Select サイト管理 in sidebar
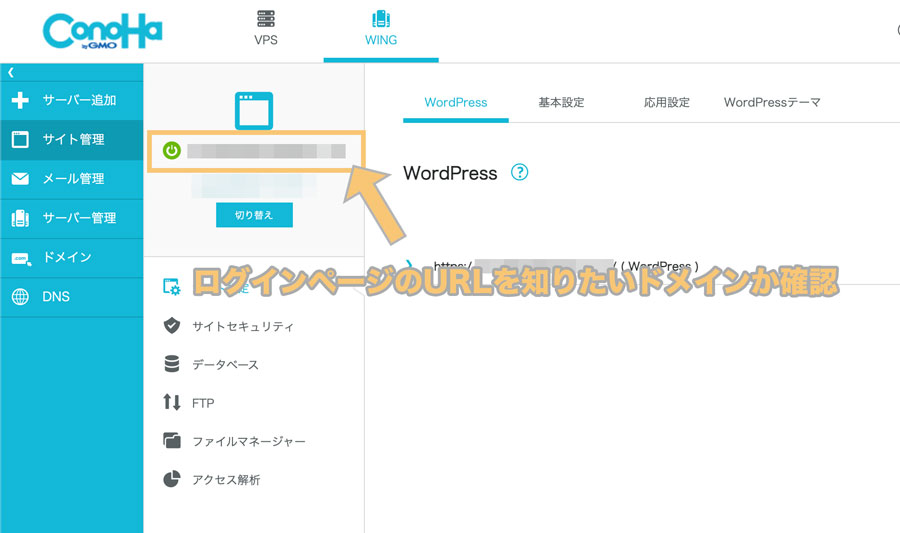The height and width of the screenshot is (533, 900). coord(72,139)
